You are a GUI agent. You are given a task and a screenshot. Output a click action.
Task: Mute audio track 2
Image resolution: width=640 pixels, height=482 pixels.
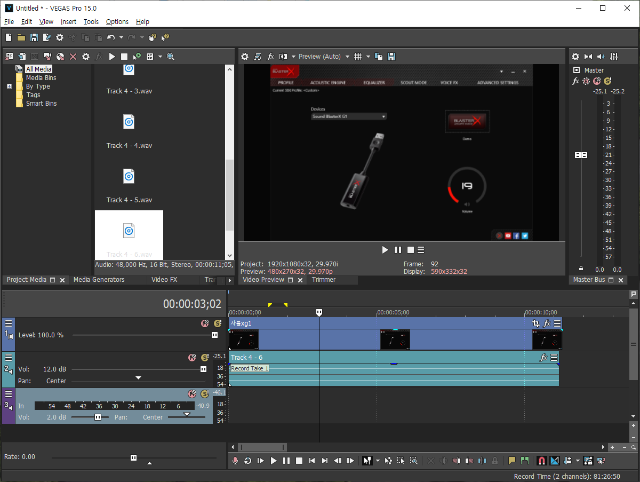192,358
